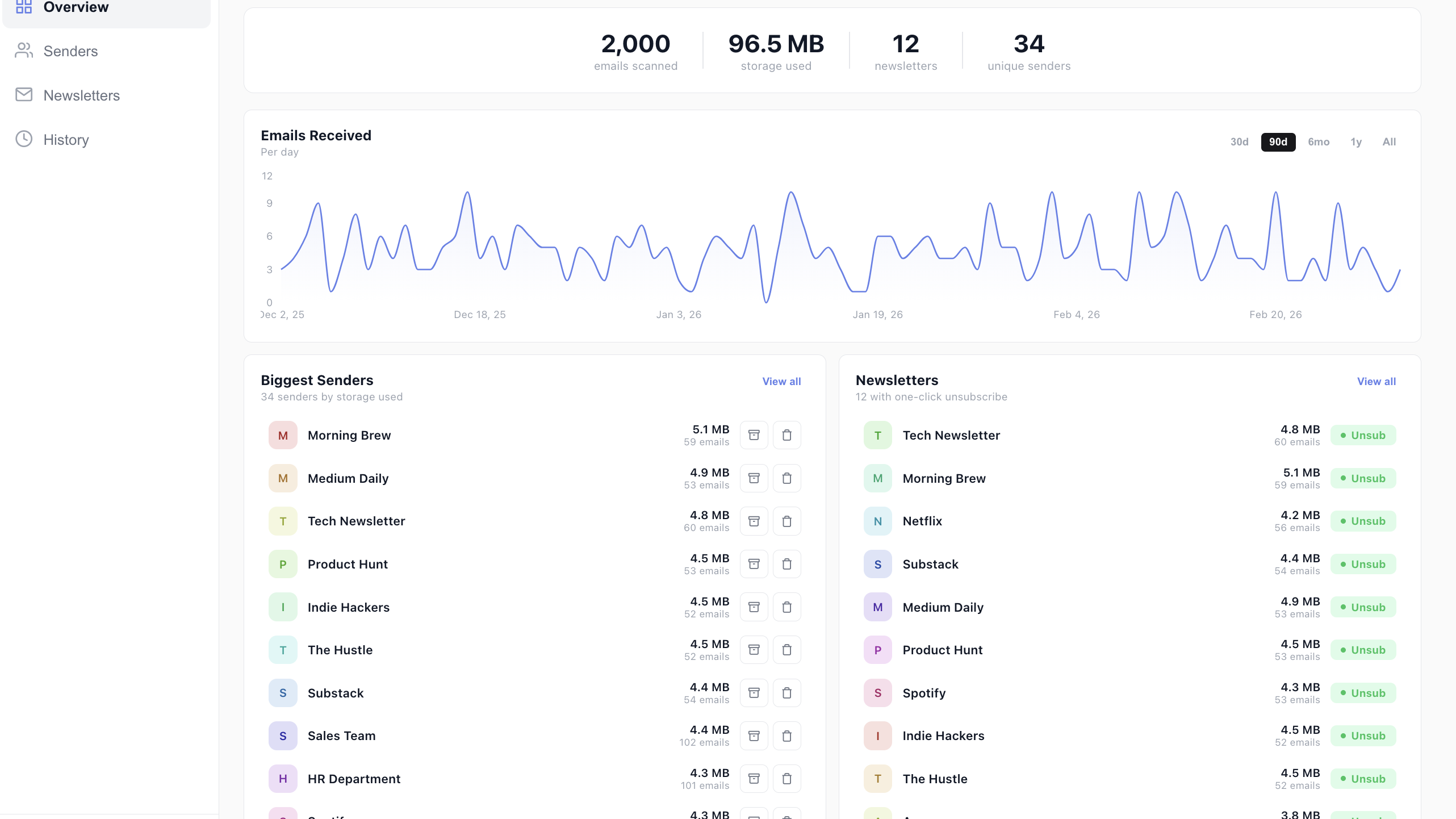Open Senders page from sidebar icon
Image resolution: width=1456 pixels, height=819 pixels.
24,51
